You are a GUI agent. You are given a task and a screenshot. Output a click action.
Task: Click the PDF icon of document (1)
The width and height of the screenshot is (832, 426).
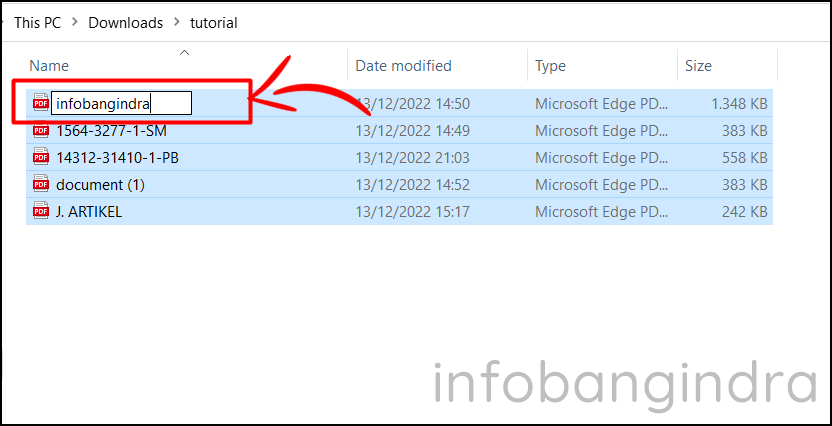[40, 185]
